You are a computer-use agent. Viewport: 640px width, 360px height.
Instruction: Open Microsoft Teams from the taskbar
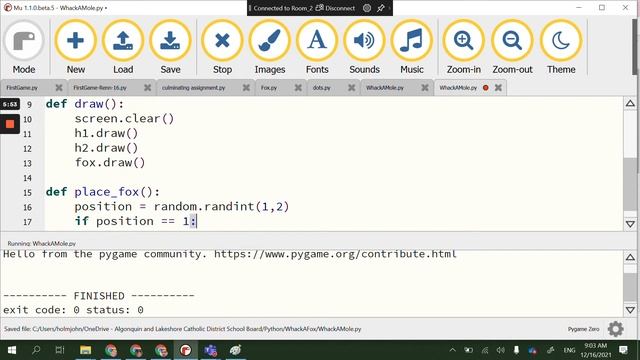(211, 350)
